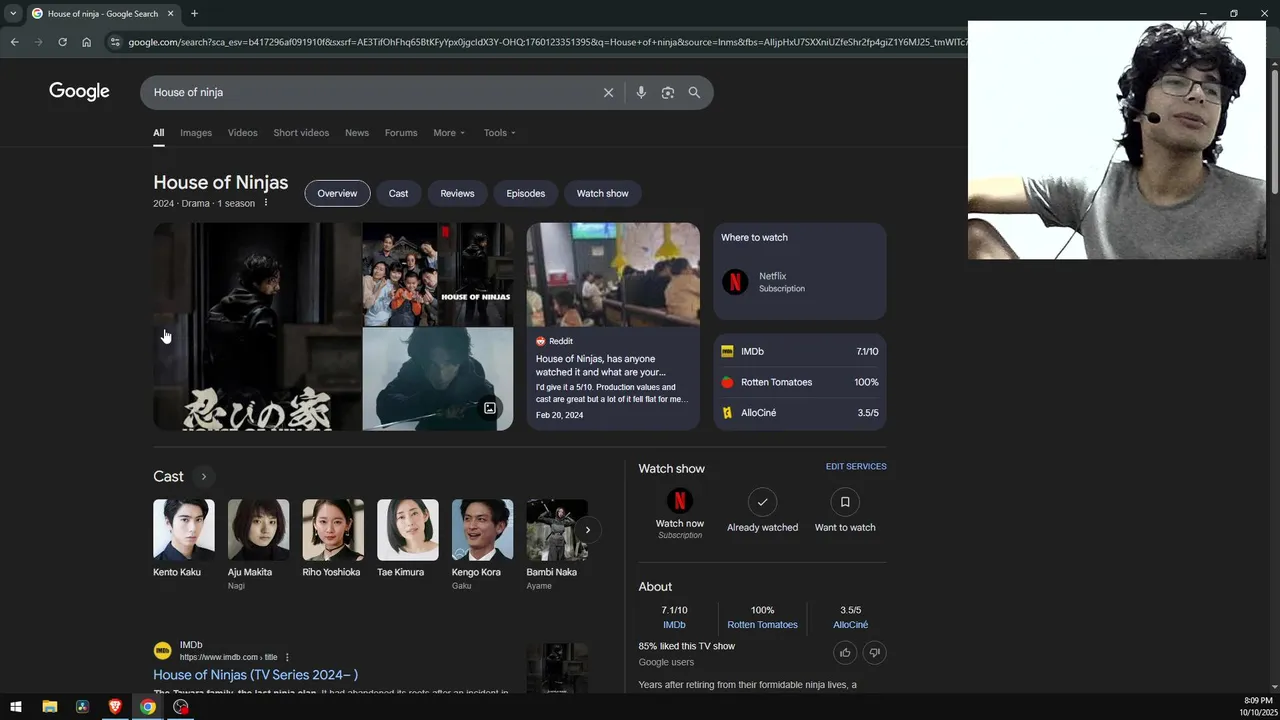Like this TV show thumbs up
Screen dimensions: 1280x720
[x=845, y=653]
